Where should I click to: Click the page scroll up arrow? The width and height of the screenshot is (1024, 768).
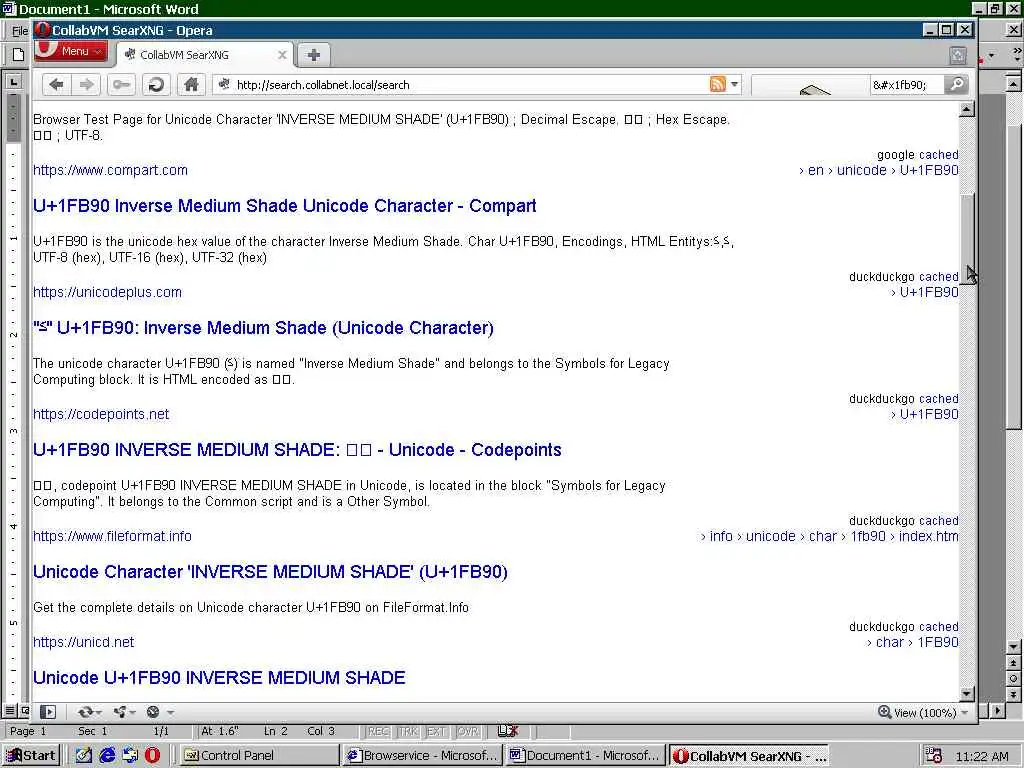pos(967,108)
